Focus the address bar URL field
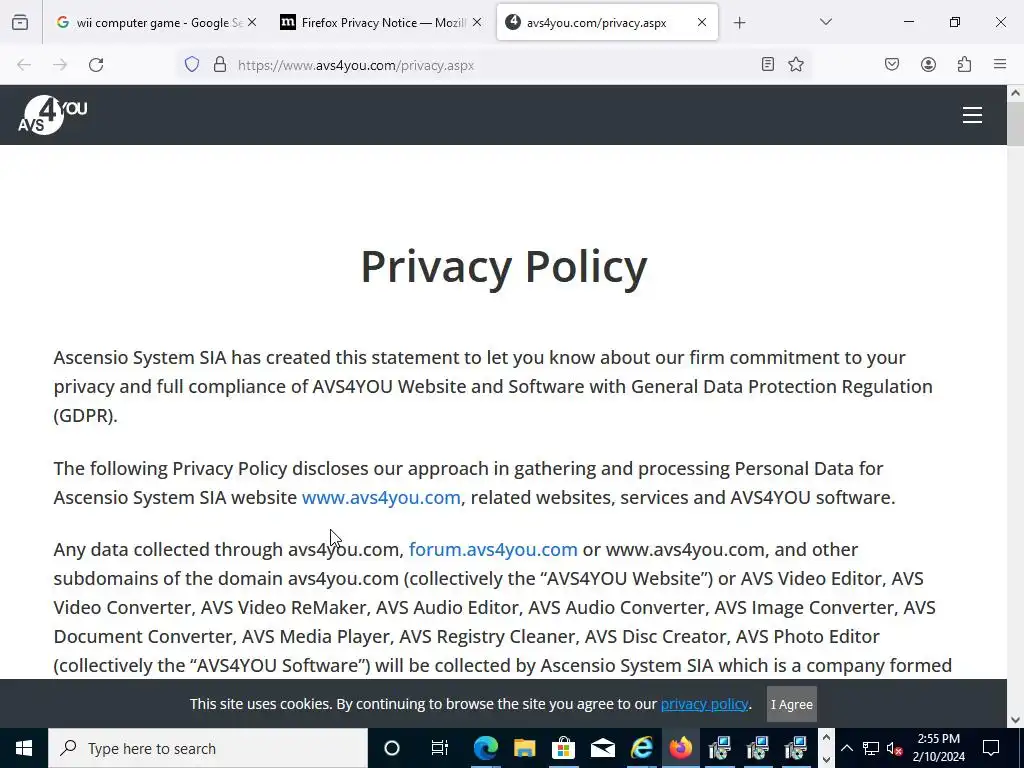Image resolution: width=1024 pixels, height=768 pixels. (493, 65)
